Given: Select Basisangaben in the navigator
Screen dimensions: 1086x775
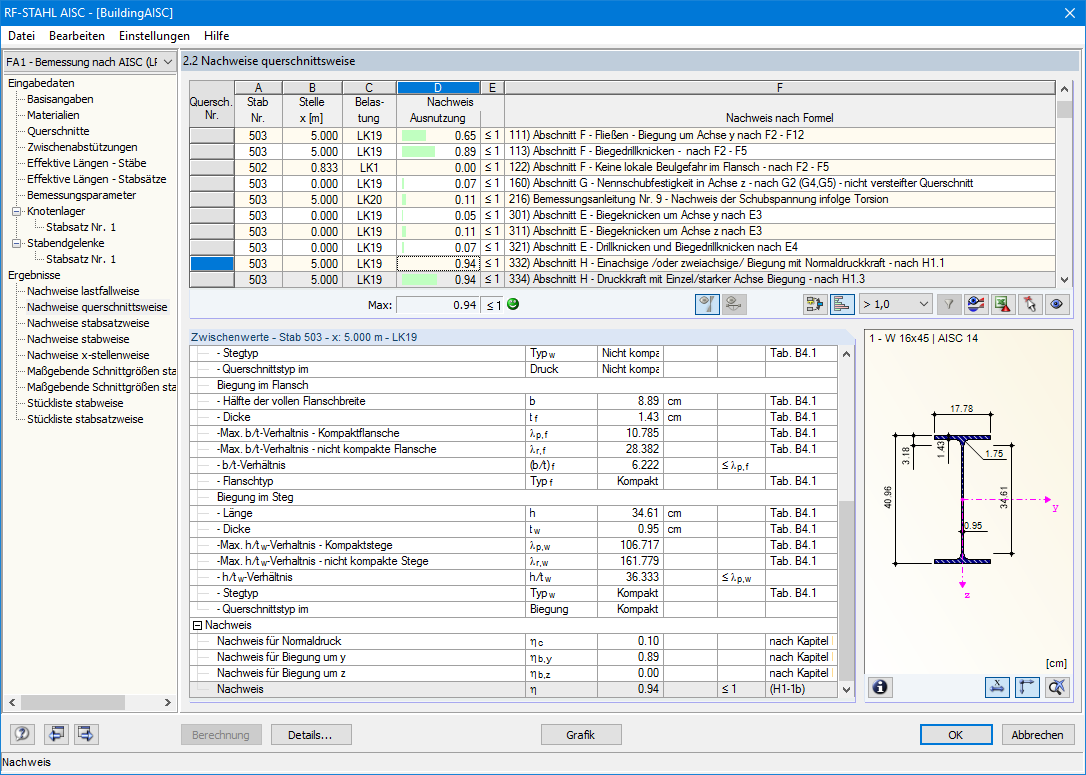Looking at the screenshot, I should (60, 99).
